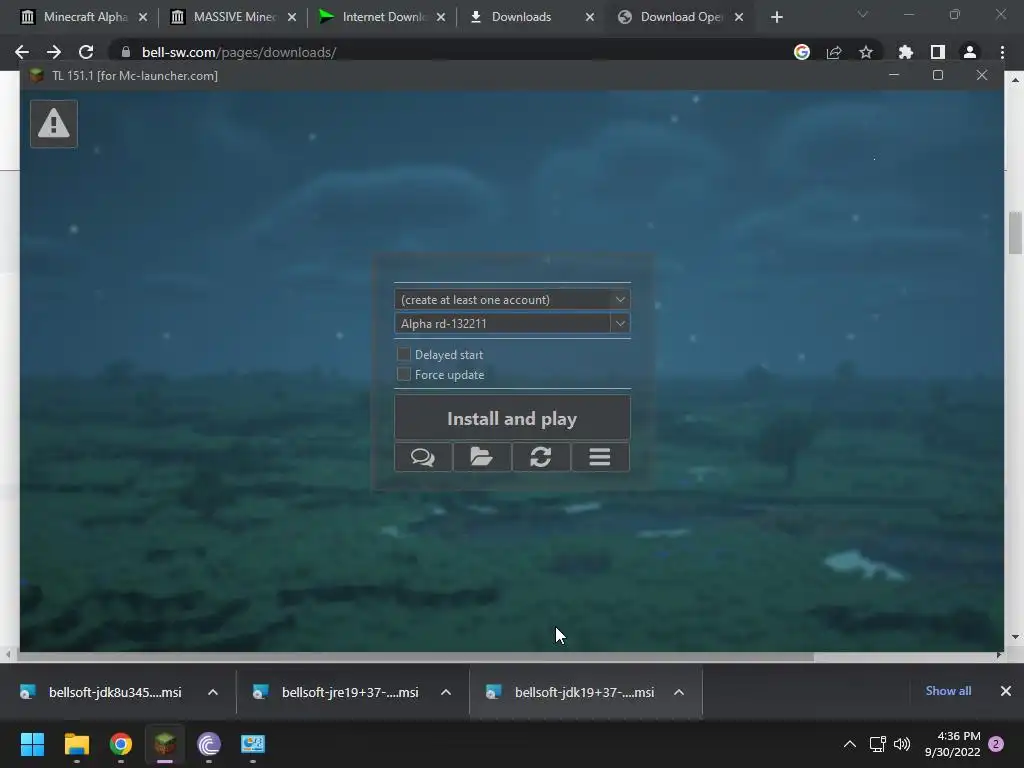Close the Download OpenJDK tab

coord(739,17)
